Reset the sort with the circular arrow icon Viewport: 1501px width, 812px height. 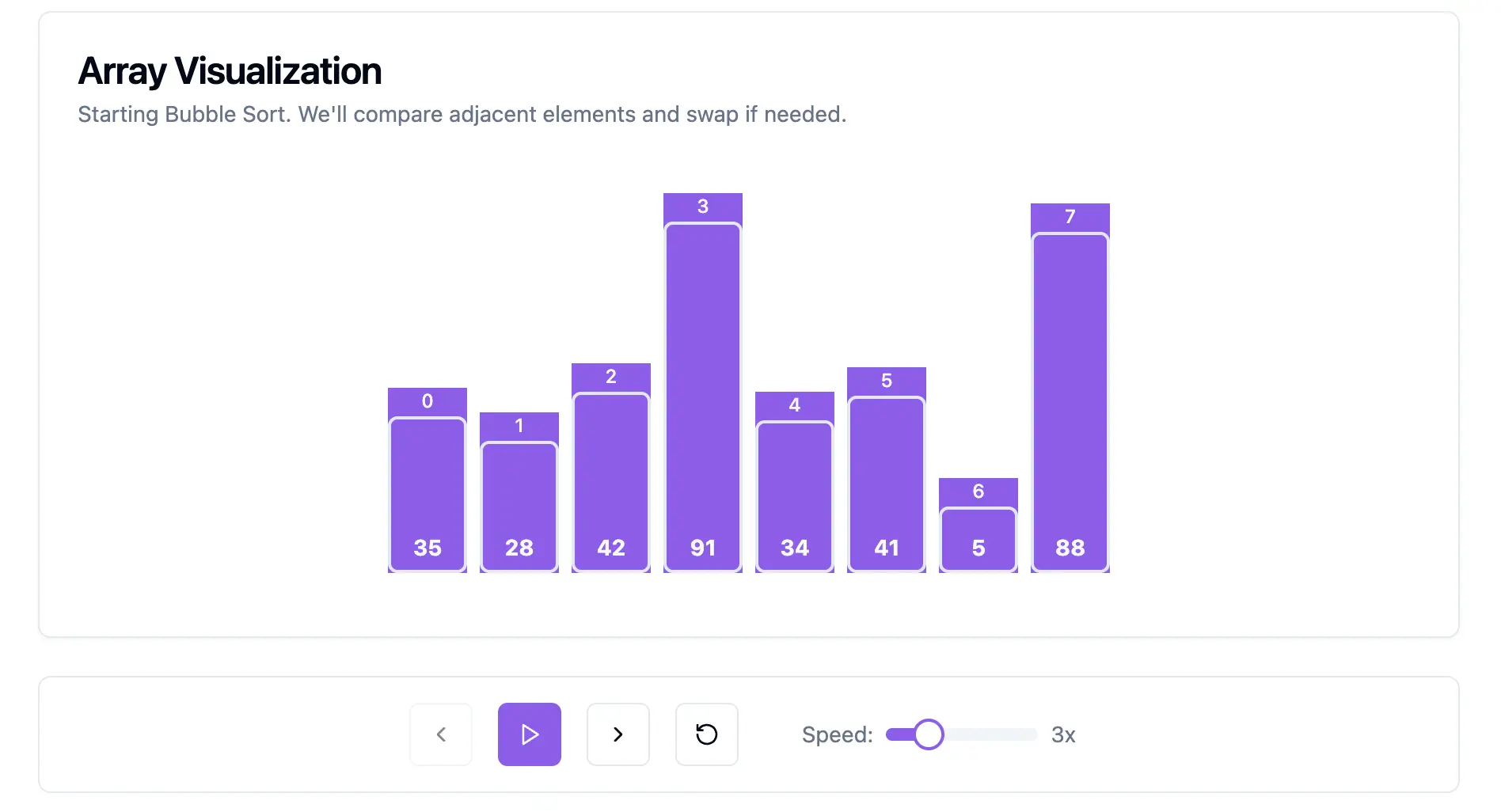(707, 734)
